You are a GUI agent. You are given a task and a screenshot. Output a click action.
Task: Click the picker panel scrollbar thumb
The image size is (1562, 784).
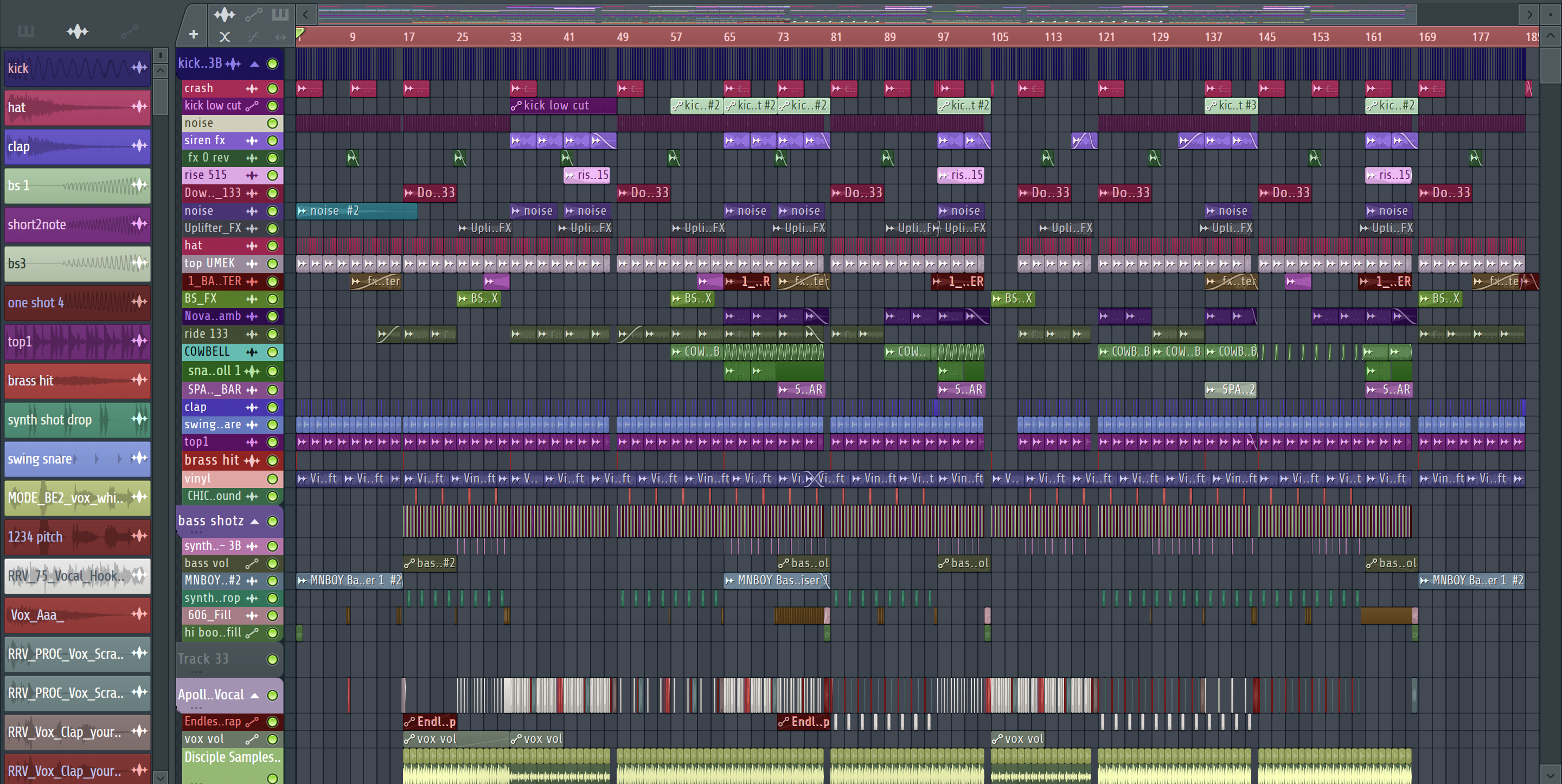coord(160,96)
